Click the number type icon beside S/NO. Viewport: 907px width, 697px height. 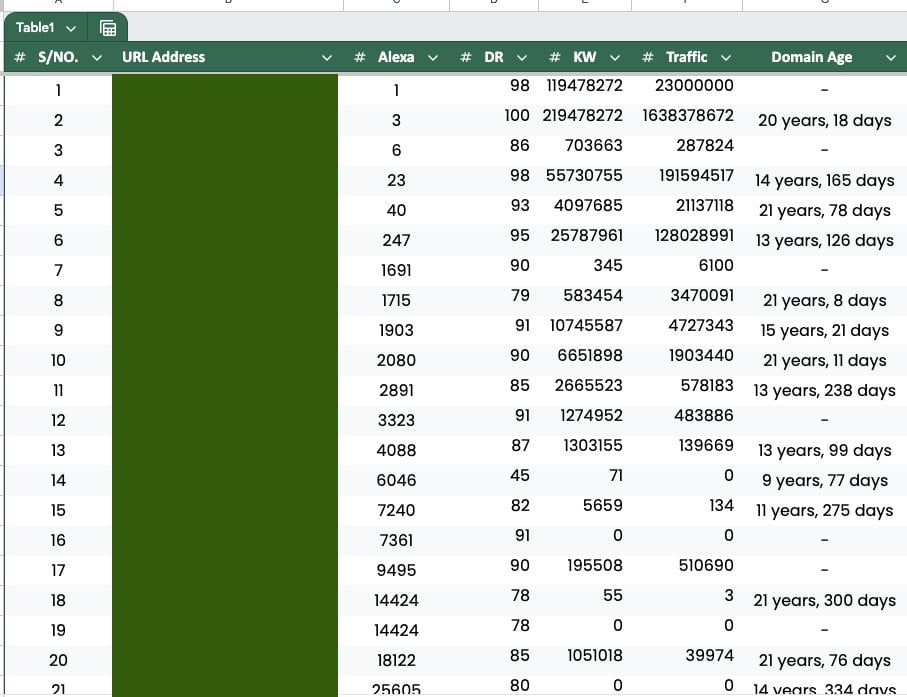[x=20, y=57]
